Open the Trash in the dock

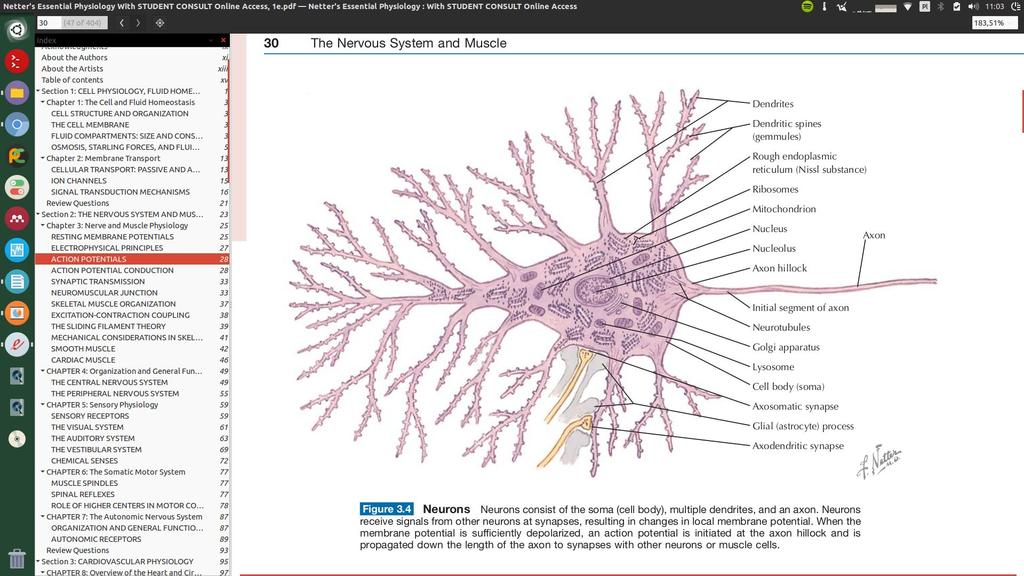coord(17,558)
